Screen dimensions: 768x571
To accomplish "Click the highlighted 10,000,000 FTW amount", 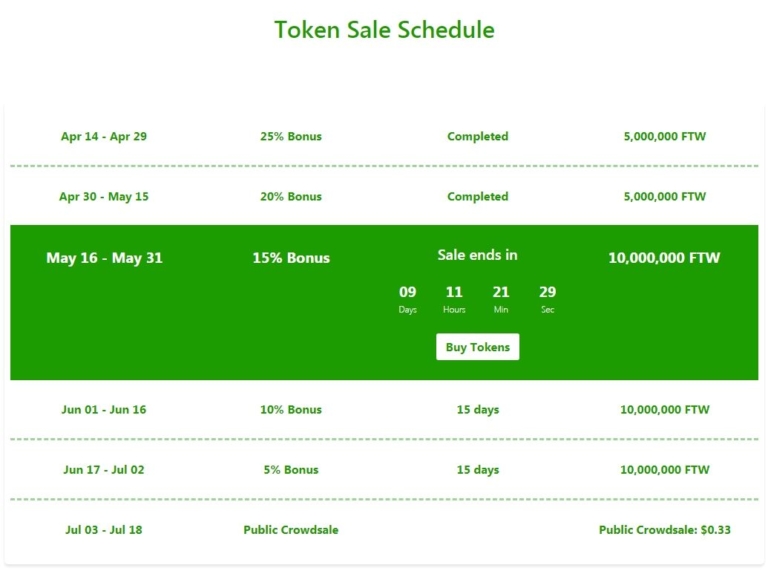I will tap(664, 258).
